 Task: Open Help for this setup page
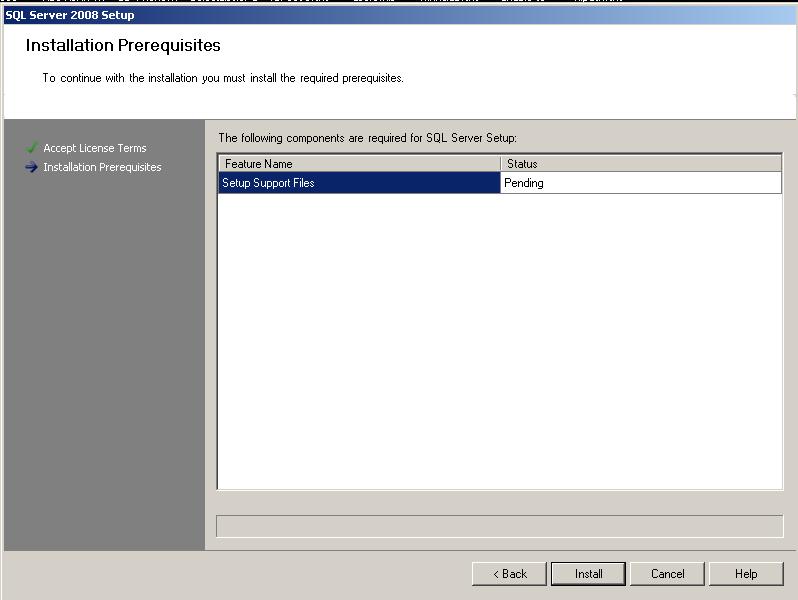pyautogui.click(x=746, y=574)
